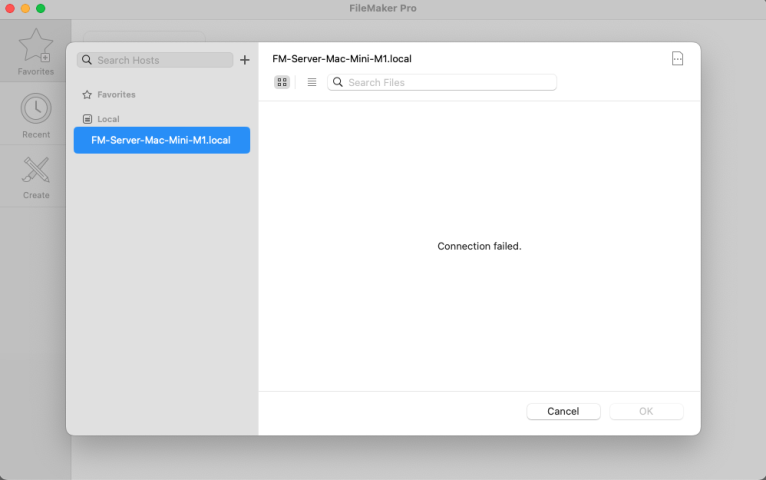Close the FileMaker Pro window
766x480 pixels.
(x=10, y=8)
